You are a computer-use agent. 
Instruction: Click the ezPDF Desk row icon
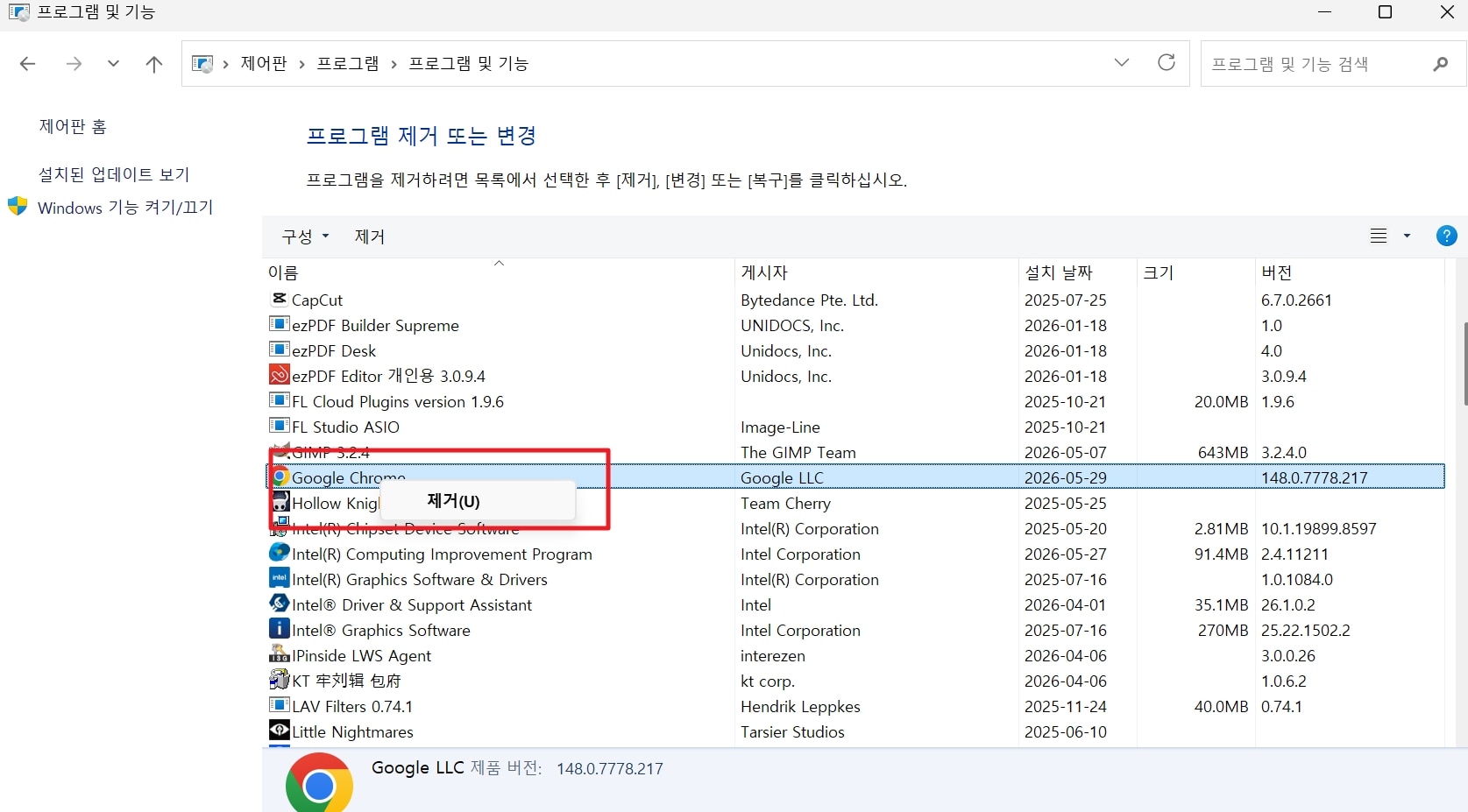point(280,350)
